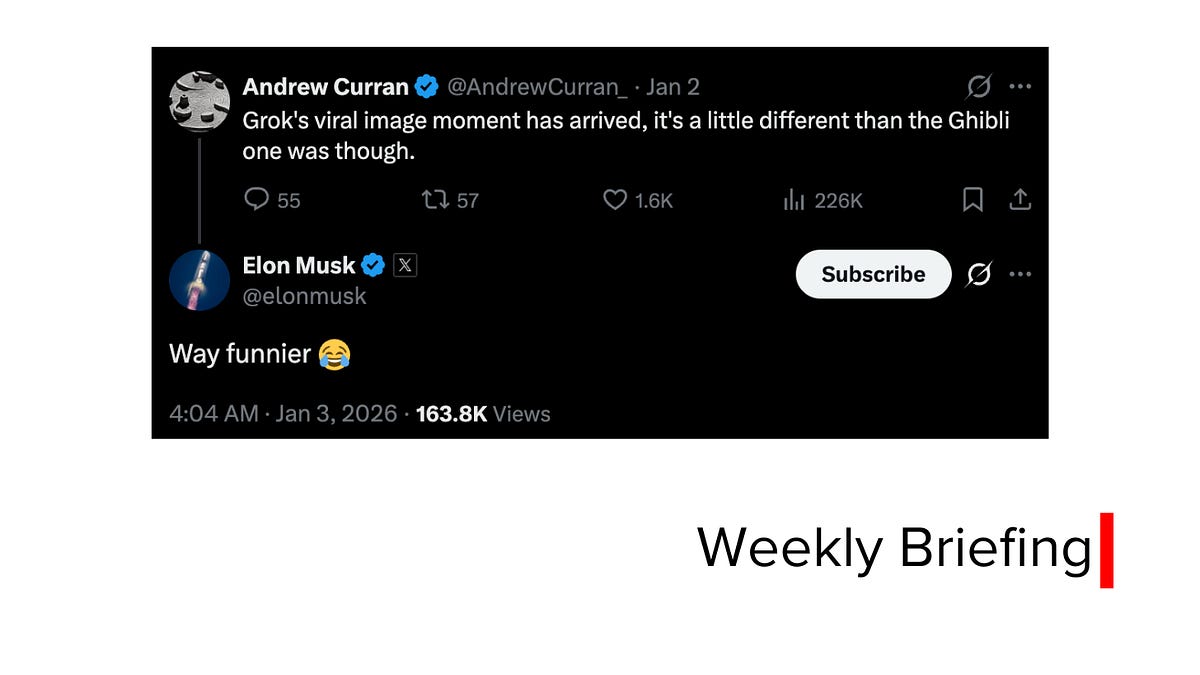Subscribe to Elon Musk
The height and width of the screenshot is (675, 1200).
click(873, 274)
